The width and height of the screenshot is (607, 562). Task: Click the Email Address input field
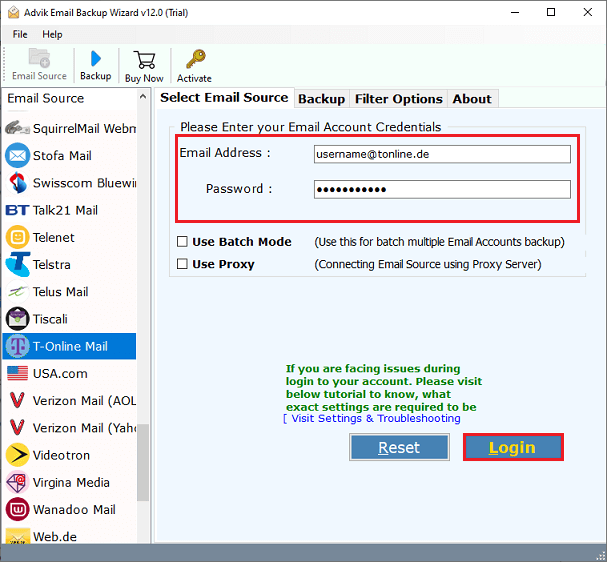pyautogui.click(x=442, y=154)
